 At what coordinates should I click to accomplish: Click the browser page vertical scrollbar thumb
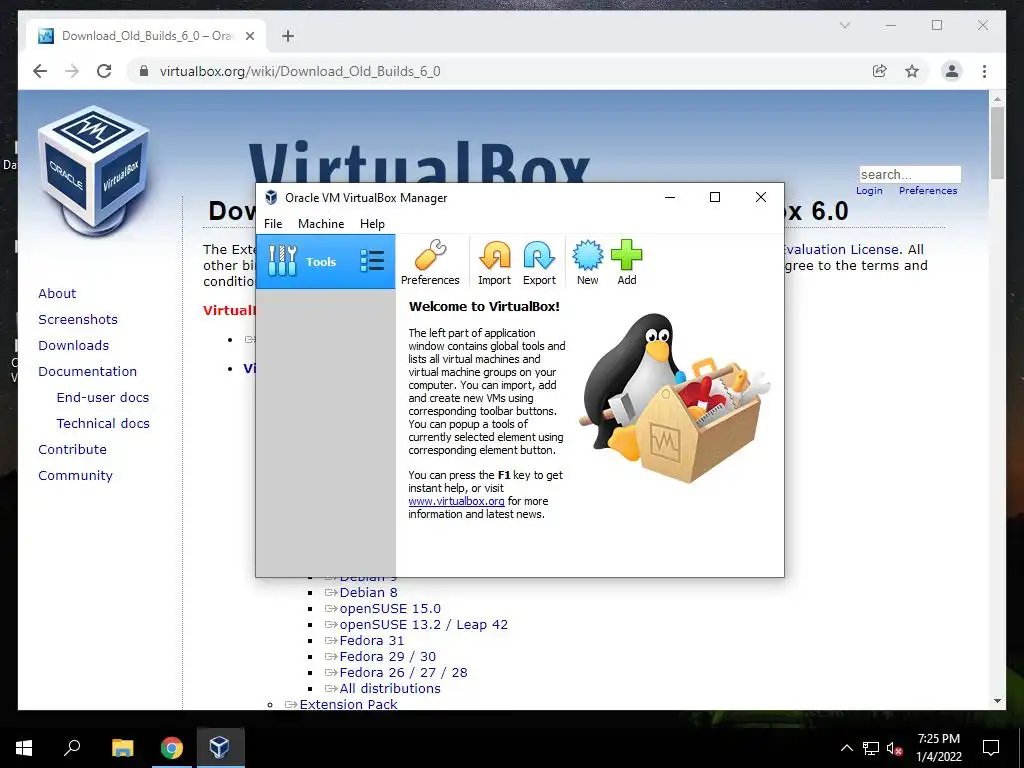997,143
